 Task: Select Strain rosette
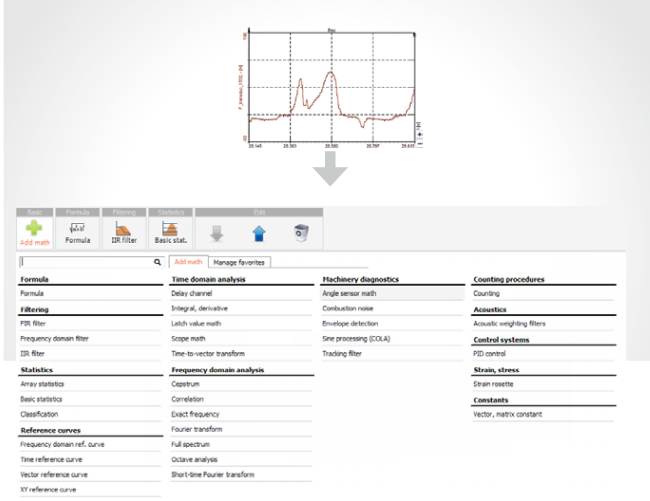click(543, 384)
